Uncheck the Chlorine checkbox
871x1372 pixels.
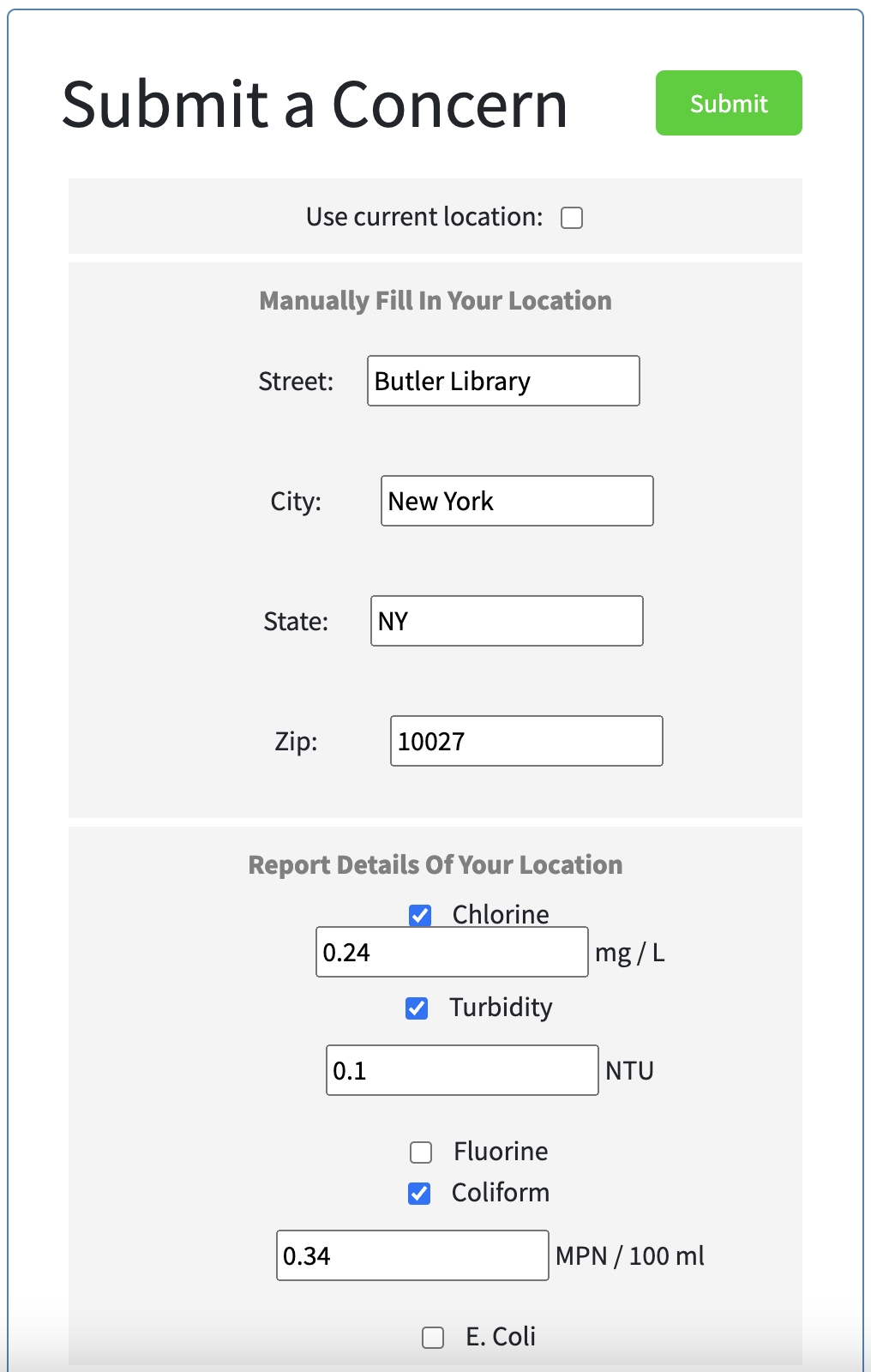click(420, 915)
